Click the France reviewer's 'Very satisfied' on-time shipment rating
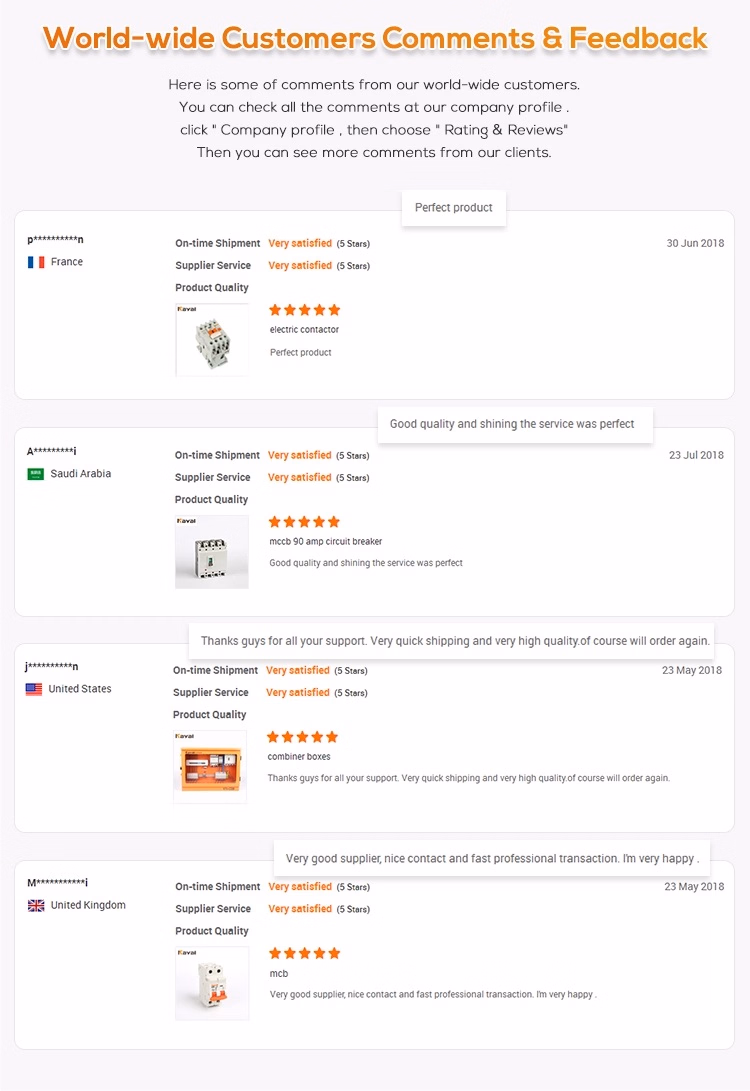Viewport: 750px width, 1091px height. (300, 244)
